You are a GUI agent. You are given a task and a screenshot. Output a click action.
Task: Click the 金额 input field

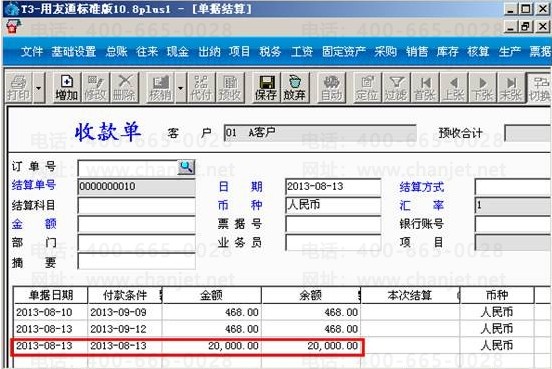click(x=137, y=224)
